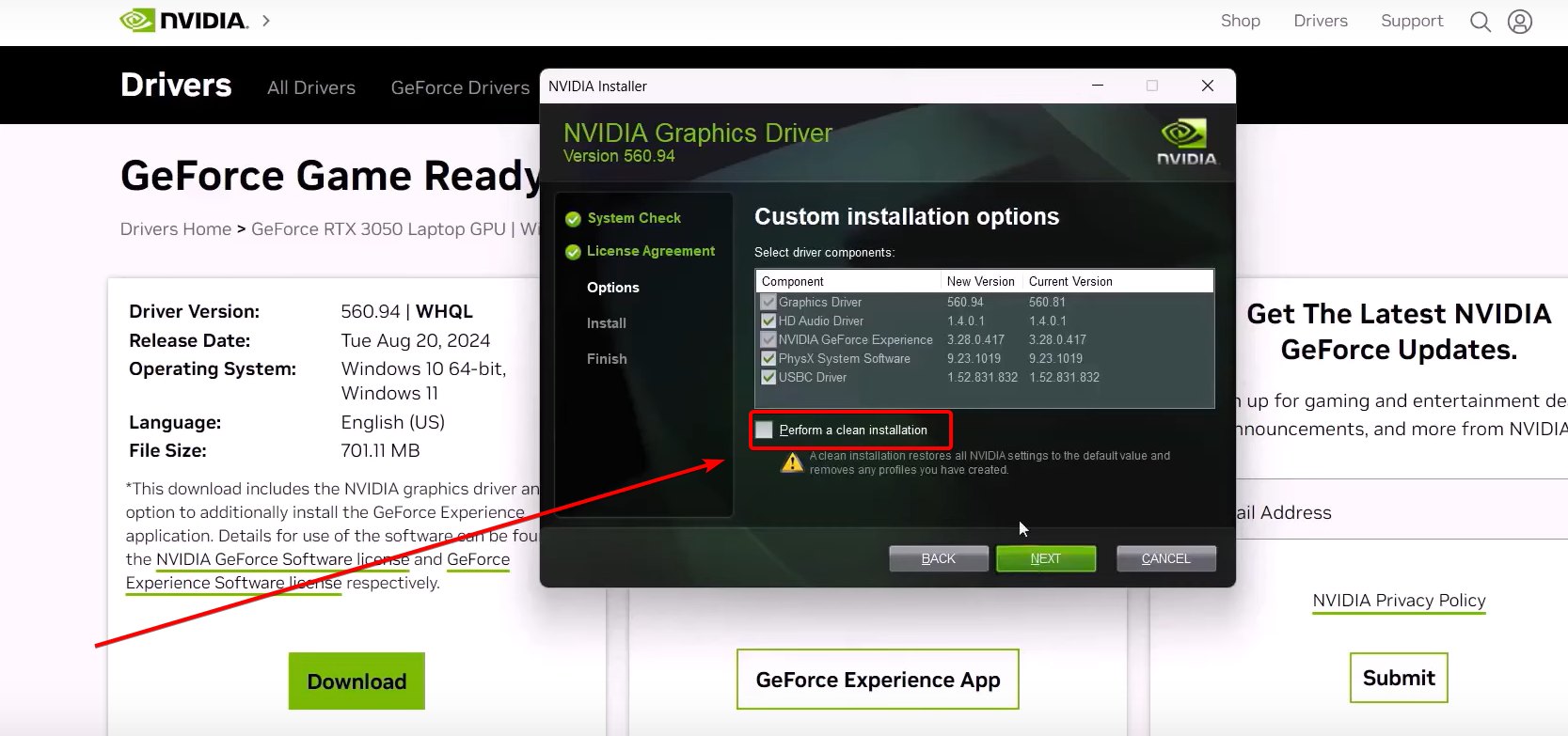Screen dimensions: 1568x736
Task: Click Tue Aug 20, 2024 release date
Action: point(416,340)
